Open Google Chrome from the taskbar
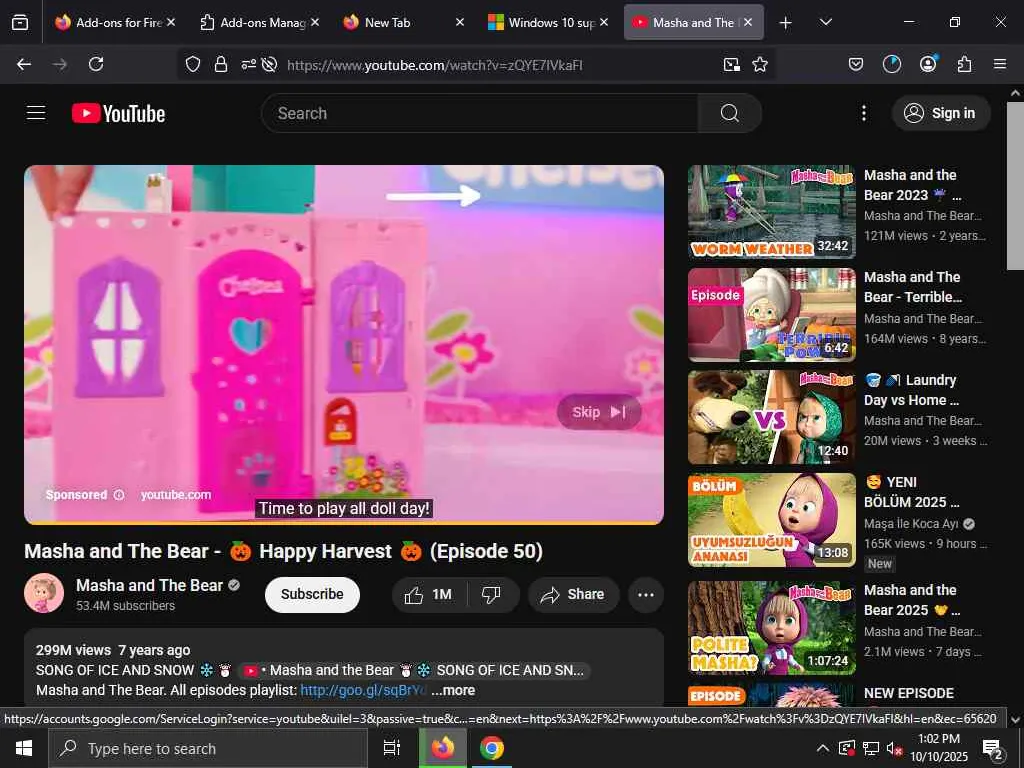Image resolution: width=1024 pixels, height=768 pixels. coord(492,748)
